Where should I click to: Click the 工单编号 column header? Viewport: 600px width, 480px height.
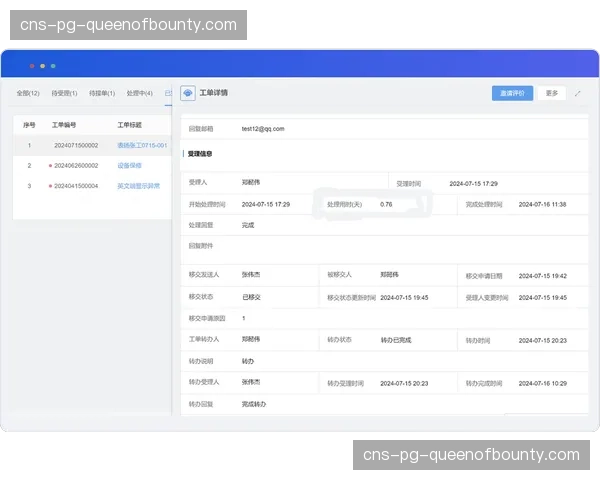64,125
